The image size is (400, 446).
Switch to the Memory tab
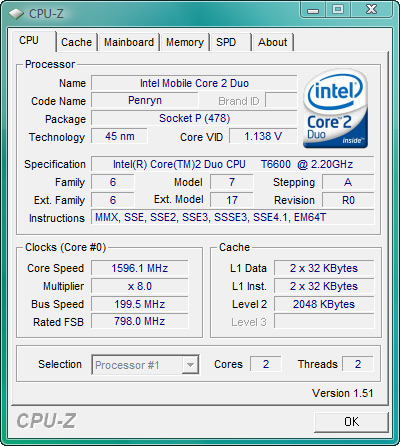tap(185, 42)
